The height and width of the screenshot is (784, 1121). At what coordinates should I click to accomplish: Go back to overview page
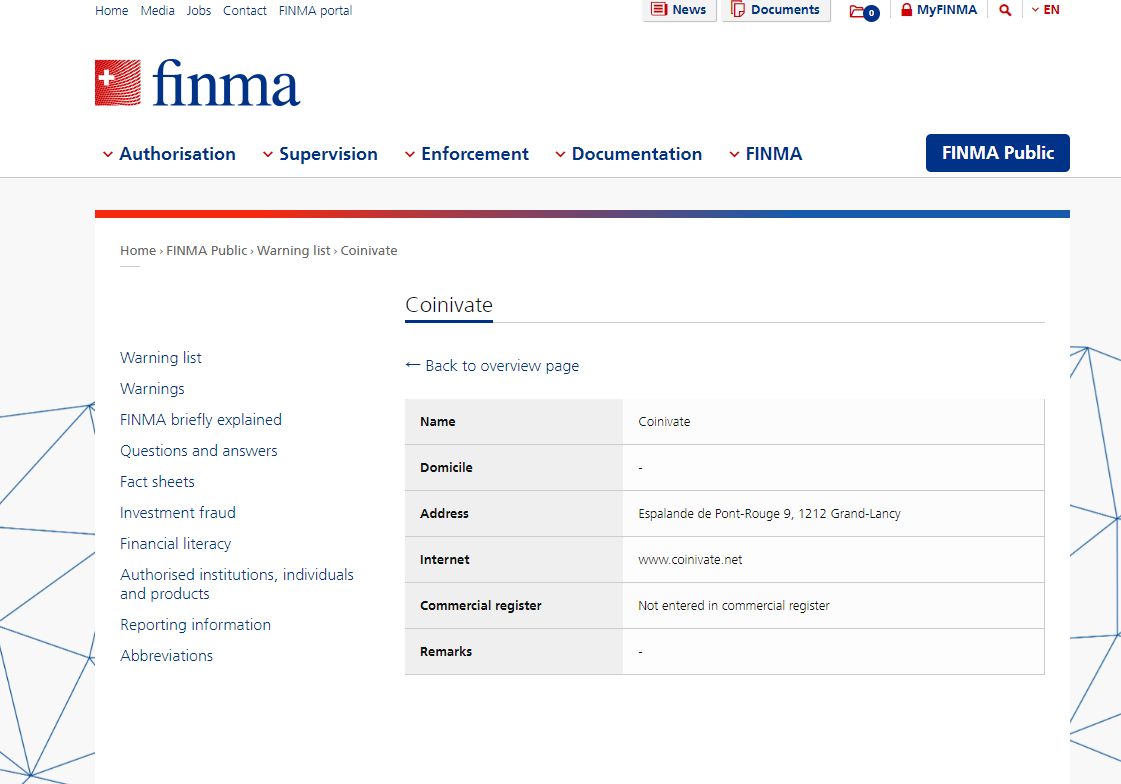point(492,366)
